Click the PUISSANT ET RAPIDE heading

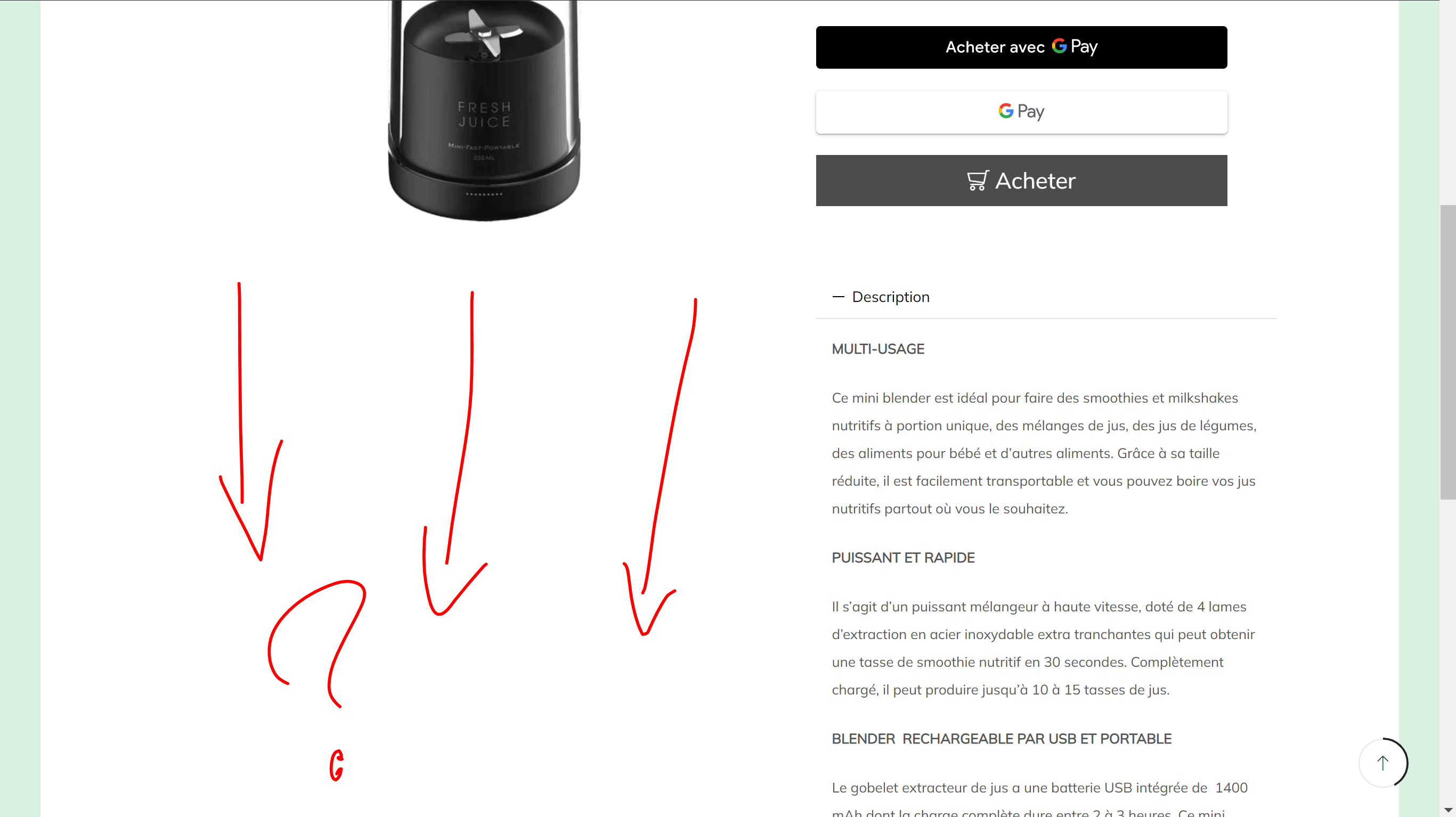(903, 558)
